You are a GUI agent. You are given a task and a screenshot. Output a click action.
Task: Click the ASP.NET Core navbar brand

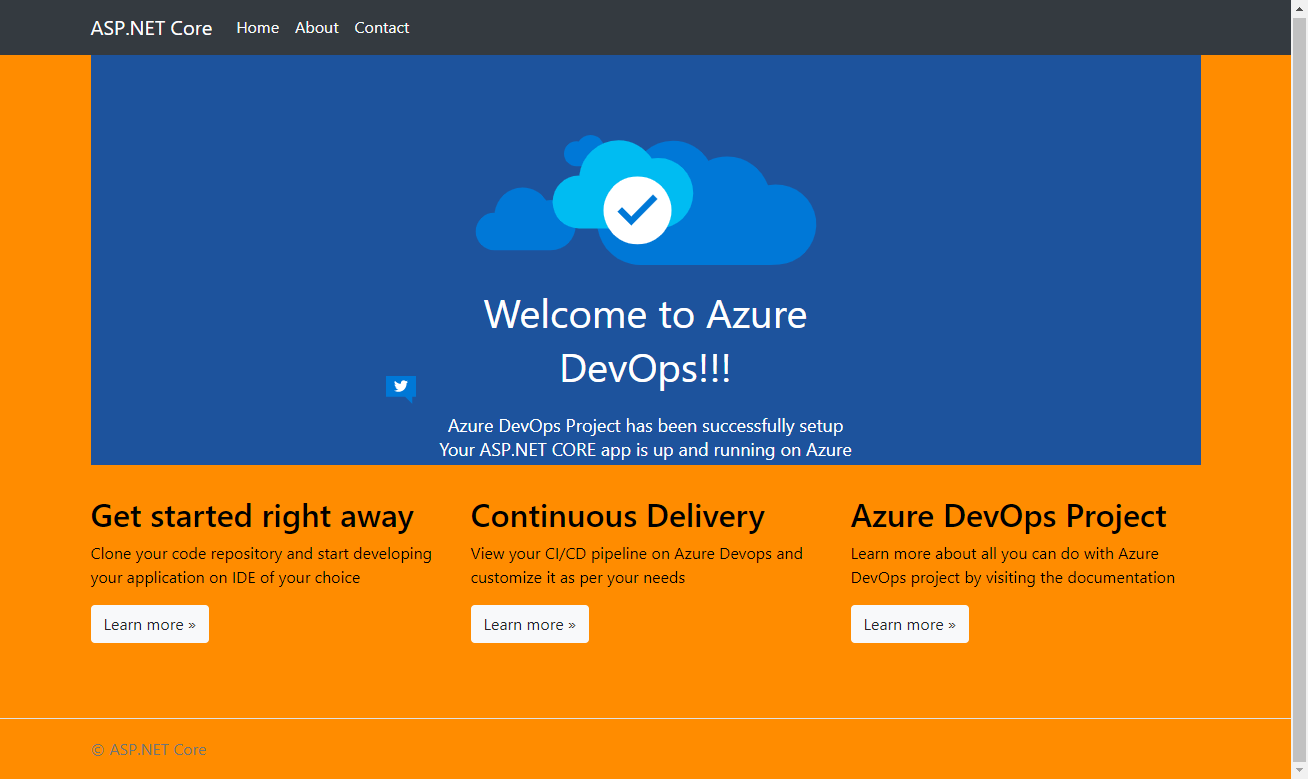(x=151, y=28)
